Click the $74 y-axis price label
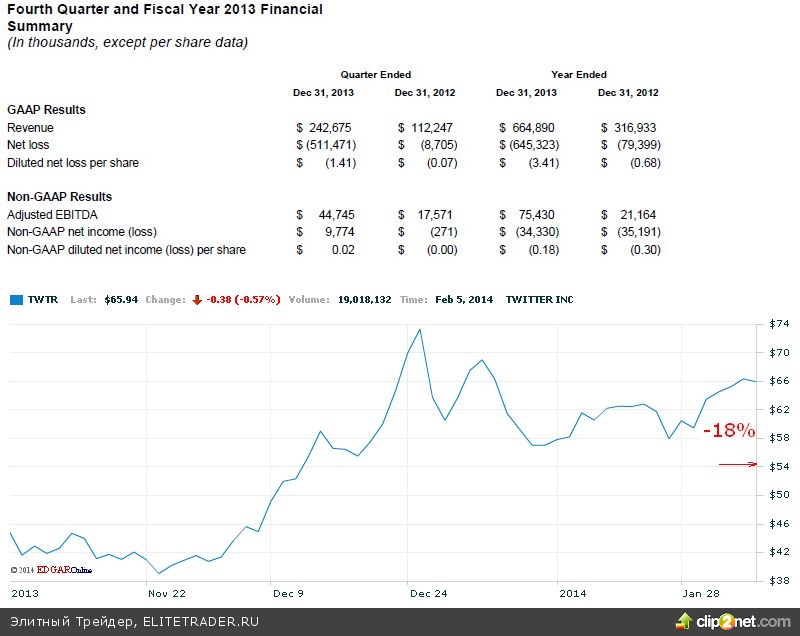Viewport: 800px width, 636px height. 779,324
